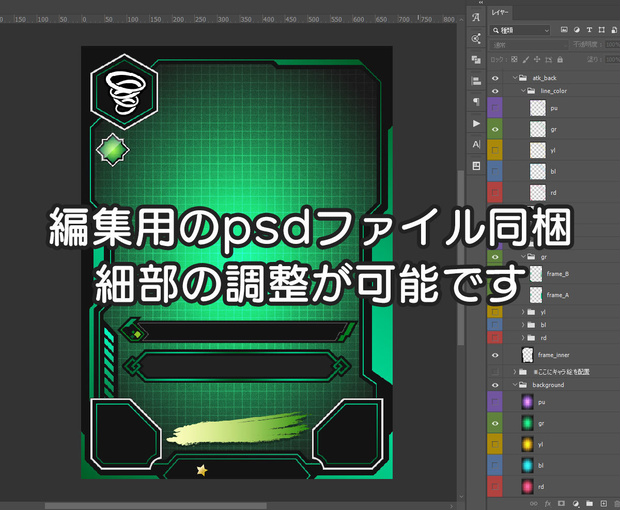Open the Glyphs panel icon
This screenshot has height=510, width=620.
pos(476,17)
